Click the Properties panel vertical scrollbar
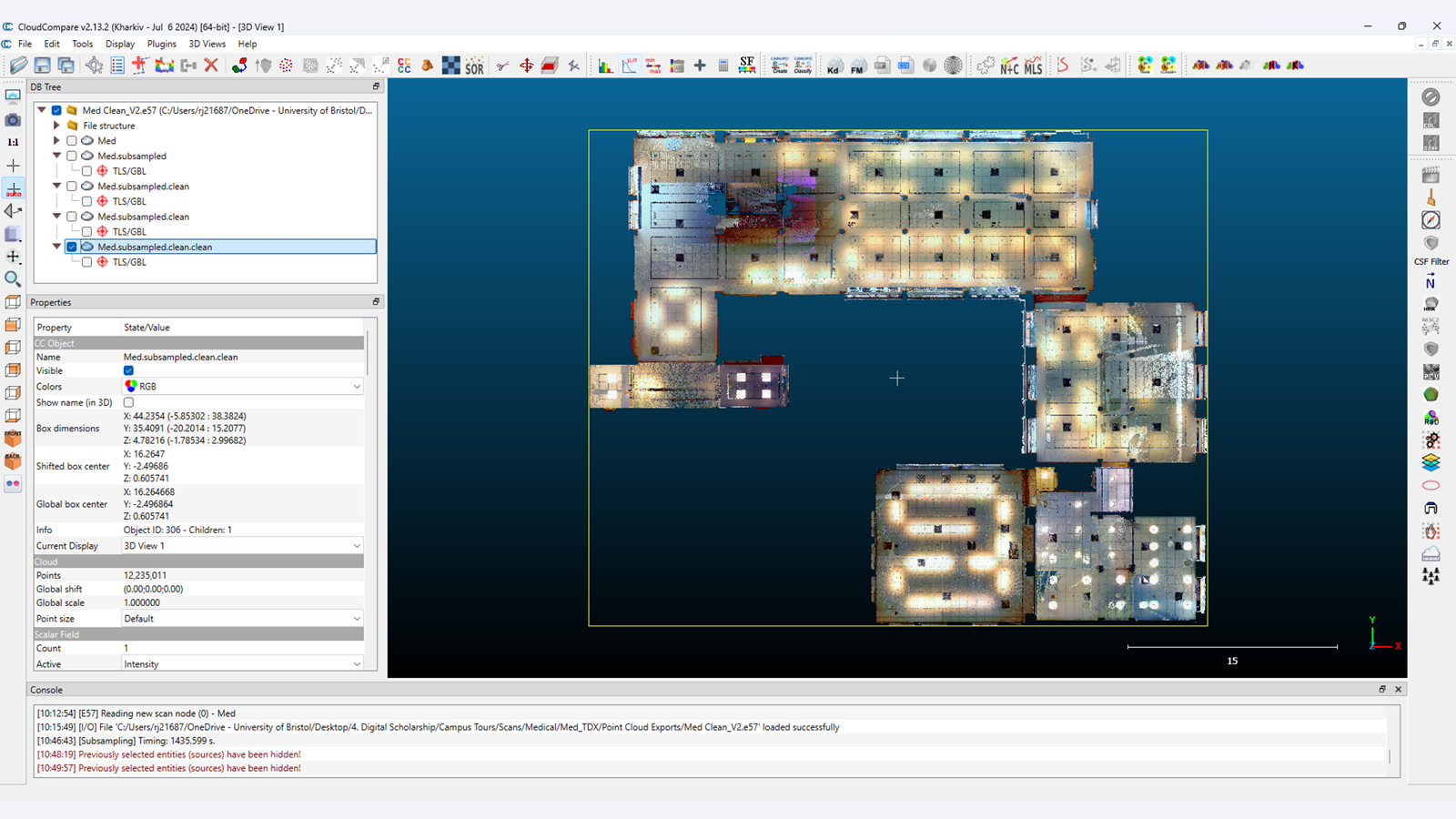The image size is (1456, 819). pos(368,353)
